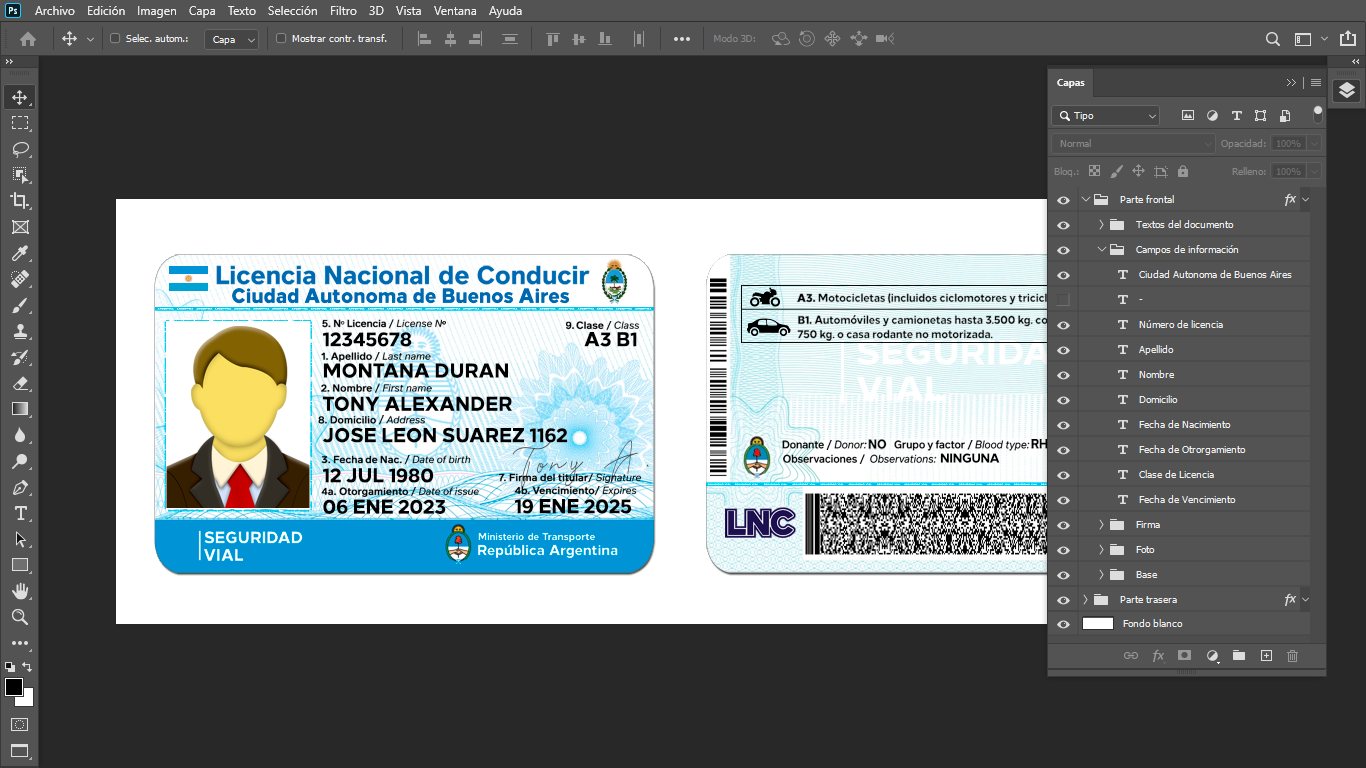Select the Clone Stamp tool
This screenshot has height=768, width=1366.
coord(20,331)
